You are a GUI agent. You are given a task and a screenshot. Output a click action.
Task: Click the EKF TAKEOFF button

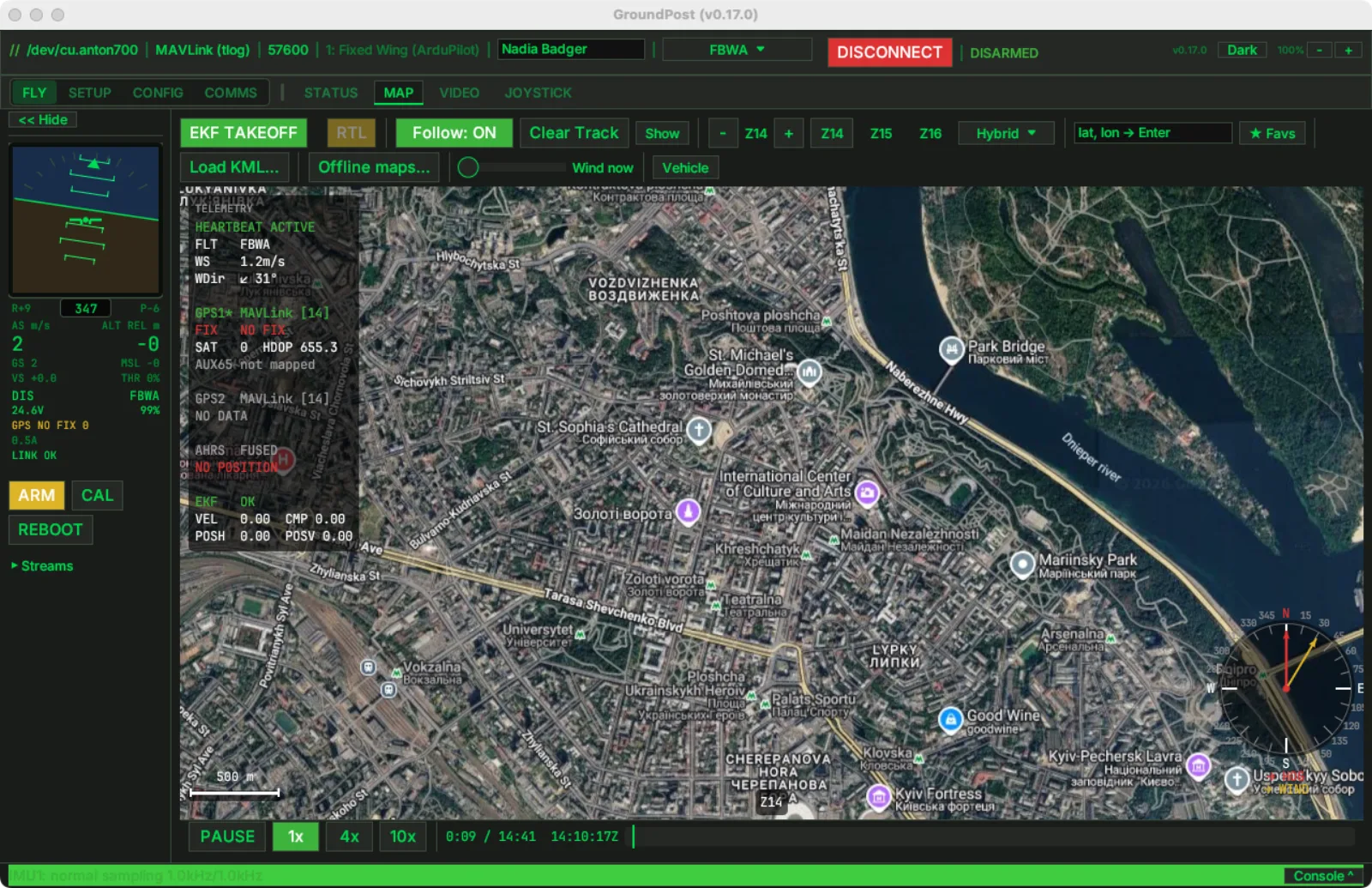click(x=244, y=133)
